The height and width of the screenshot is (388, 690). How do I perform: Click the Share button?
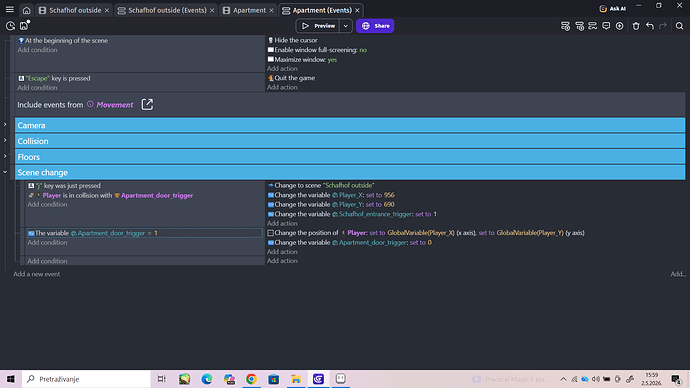pyautogui.click(x=375, y=26)
